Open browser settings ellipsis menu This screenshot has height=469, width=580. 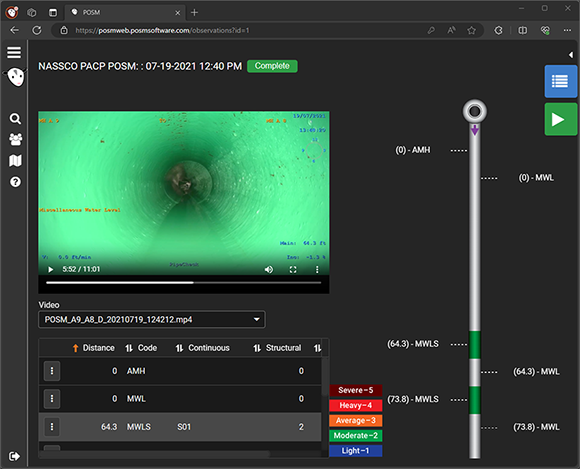(x=567, y=30)
